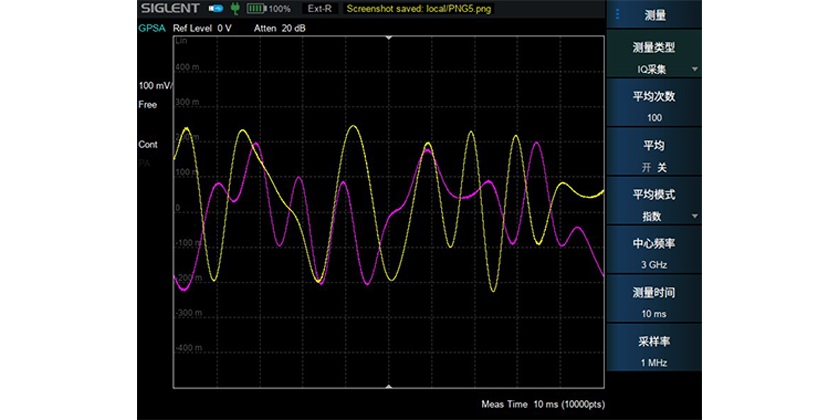Click the Cont sweep mode label
The height and width of the screenshot is (420, 840).
(x=147, y=145)
